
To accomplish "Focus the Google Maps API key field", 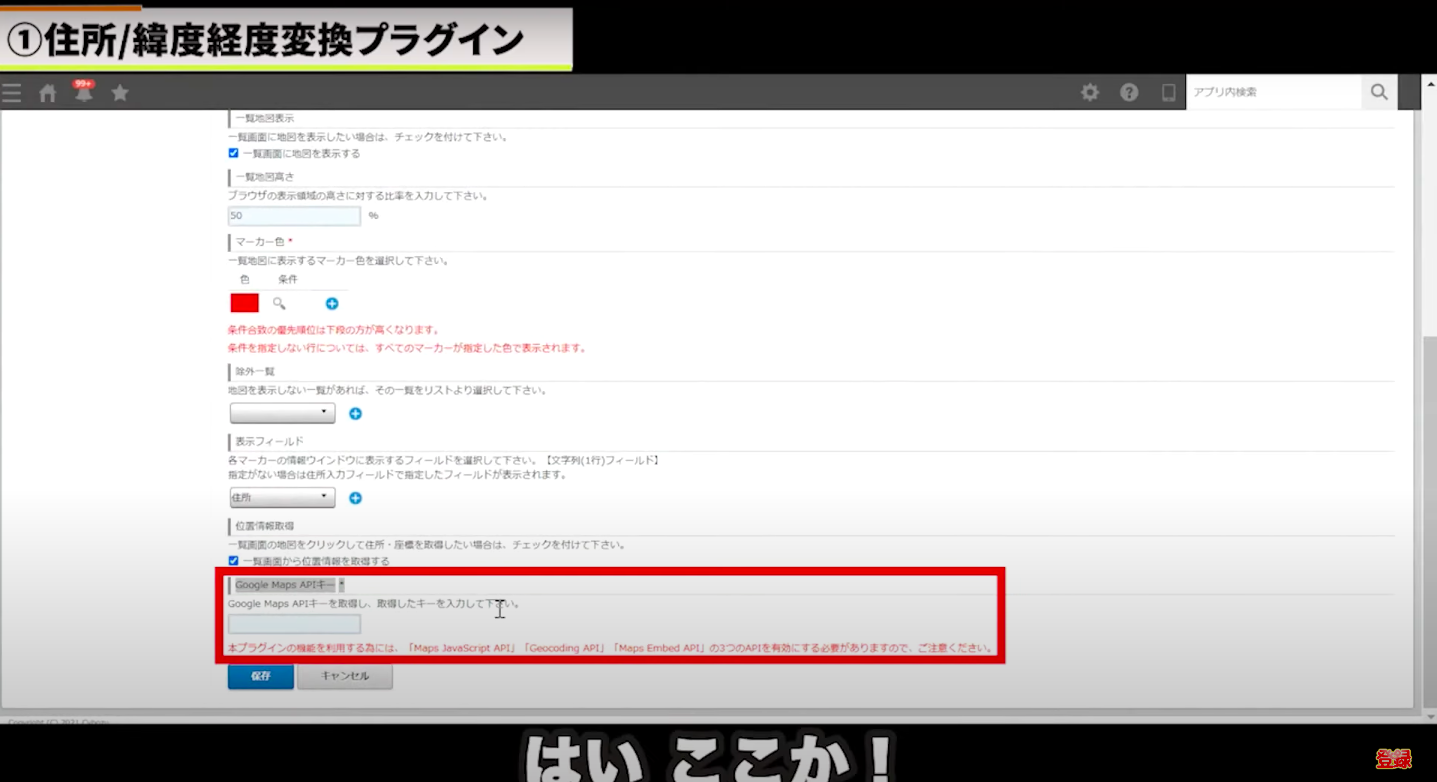I will pyautogui.click(x=294, y=624).
